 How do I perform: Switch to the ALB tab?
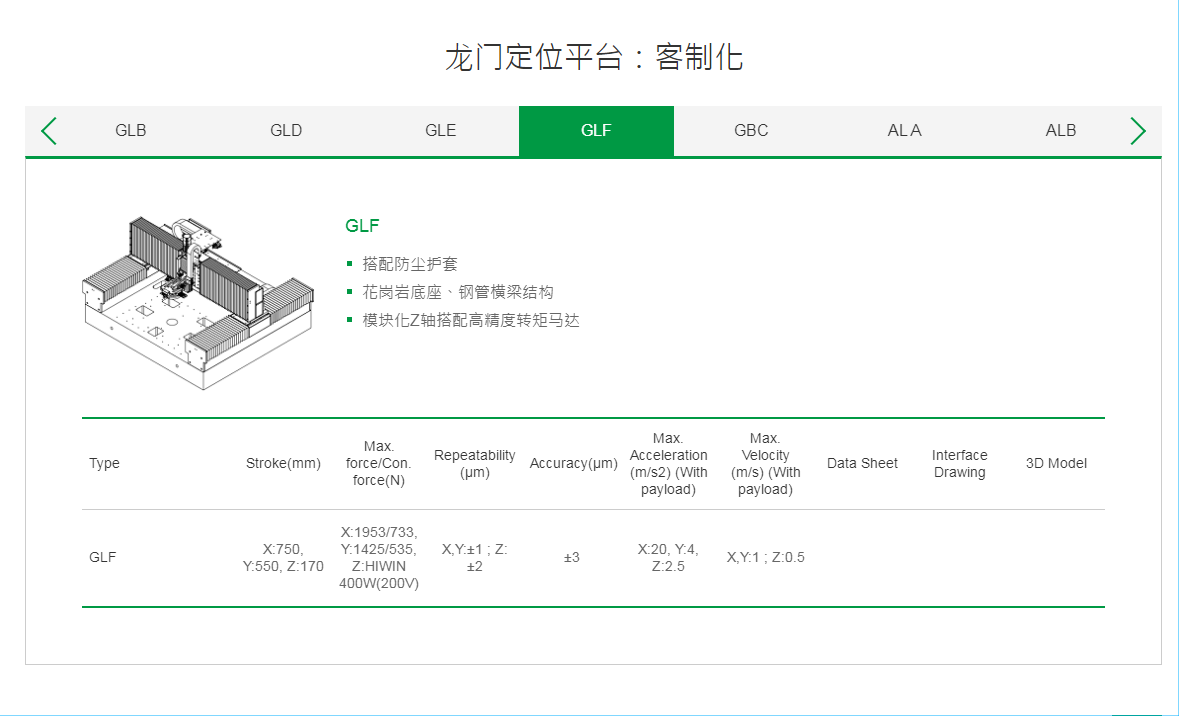point(1060,131)
